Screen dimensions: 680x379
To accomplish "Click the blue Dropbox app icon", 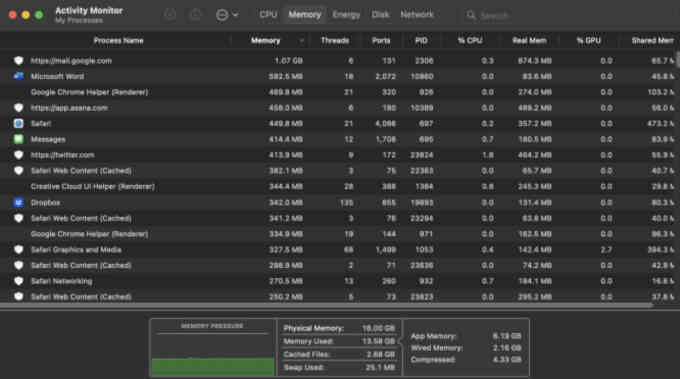I will coord(18,203).
